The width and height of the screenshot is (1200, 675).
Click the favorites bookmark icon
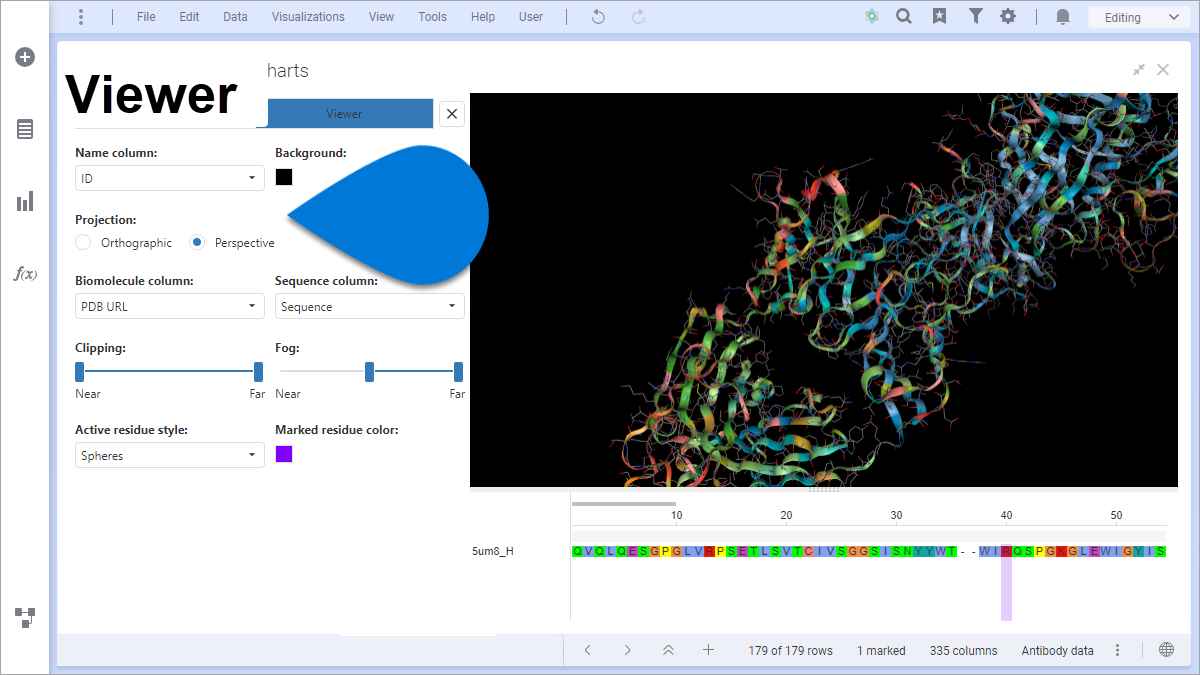coord(940,16)
